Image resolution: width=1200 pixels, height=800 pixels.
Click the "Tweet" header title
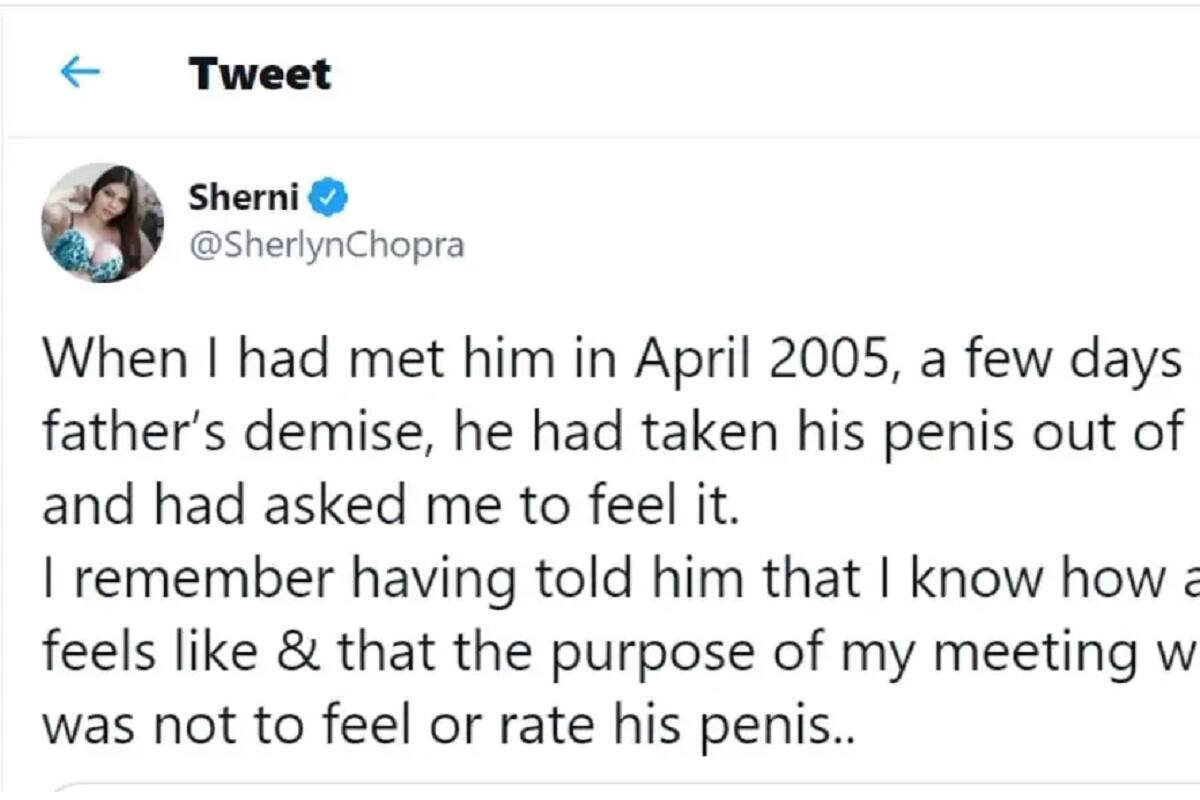click(x=259, y=74)
